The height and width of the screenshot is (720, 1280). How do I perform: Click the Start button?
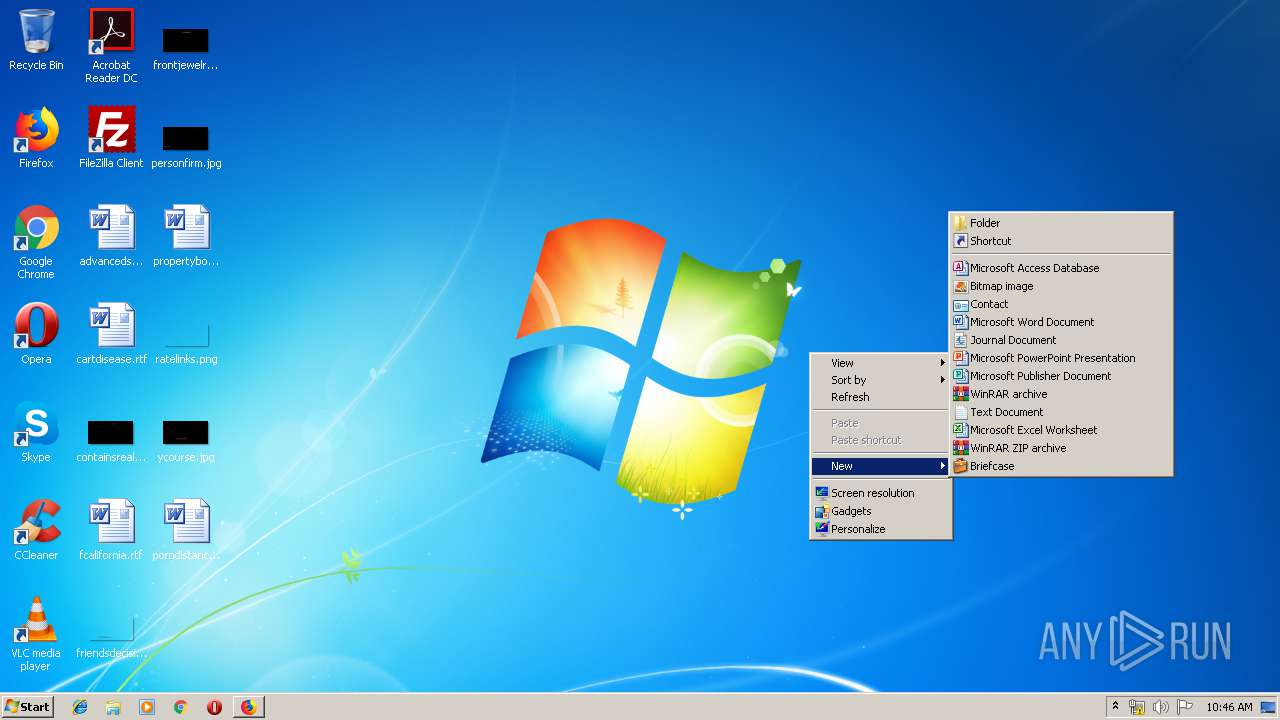[28, 706]
